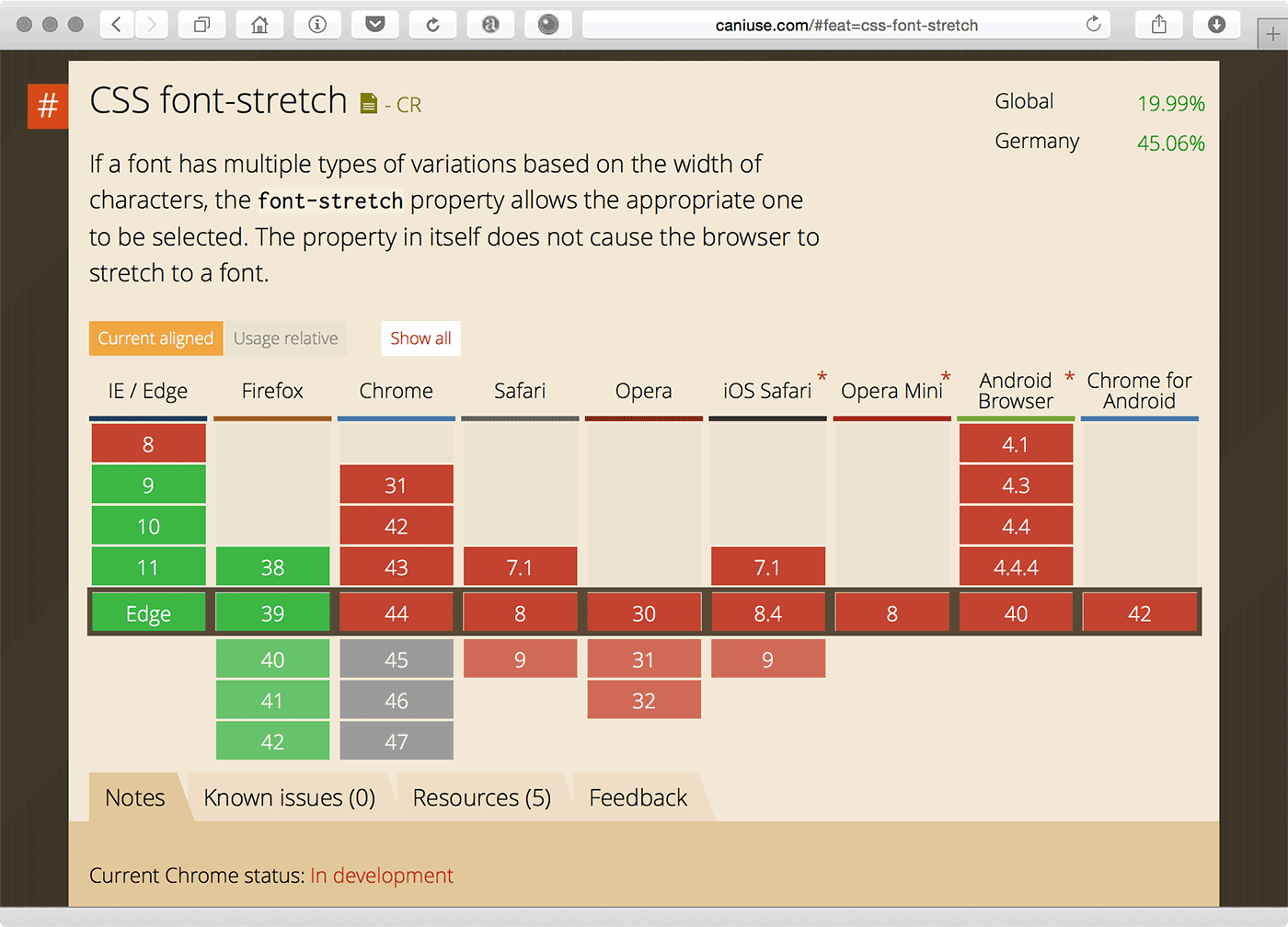
Task: Save page with the Pocket icon
Action: (x=375, y=25)
